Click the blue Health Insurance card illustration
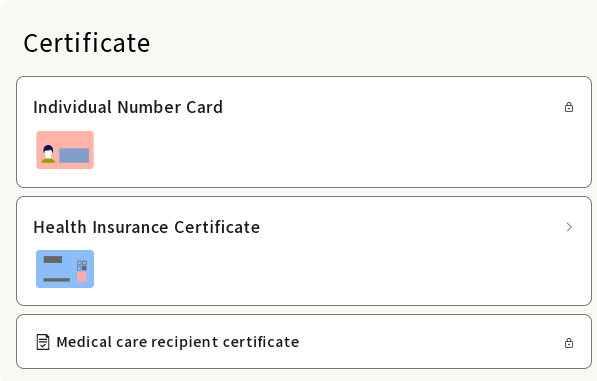597x381 pixels. tap(65, 269)
